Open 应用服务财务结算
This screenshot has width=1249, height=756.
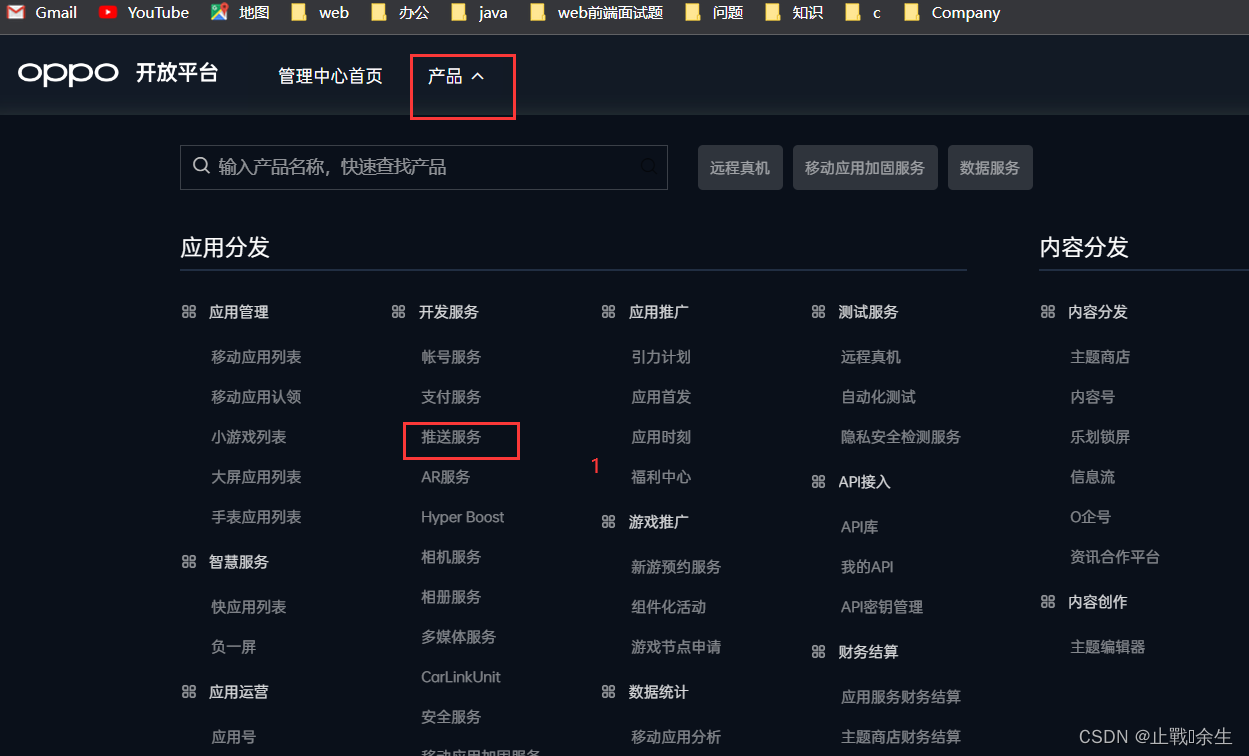(x=901, y=697)
